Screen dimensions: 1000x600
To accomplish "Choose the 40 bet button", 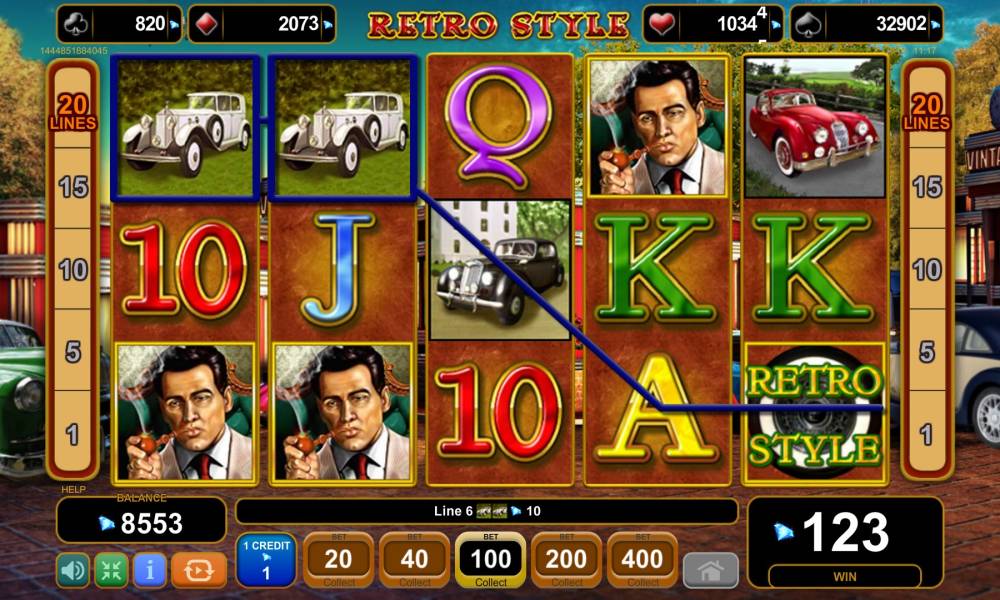I will point(414,559).
